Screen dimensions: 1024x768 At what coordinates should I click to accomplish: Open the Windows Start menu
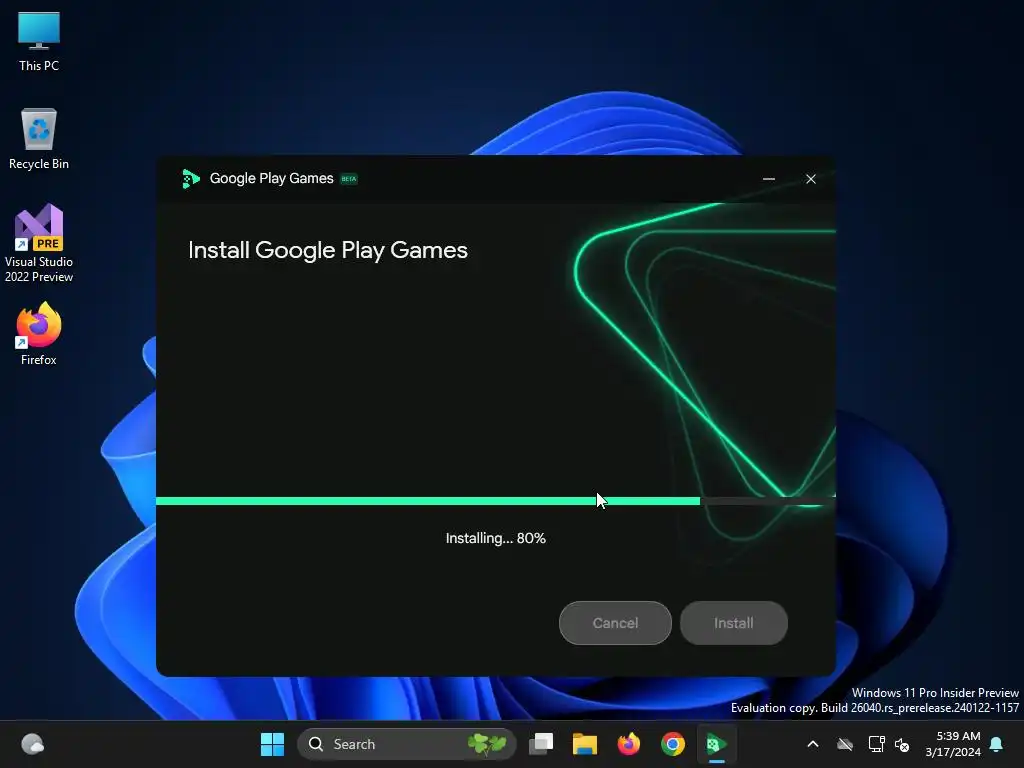point(272,744)
